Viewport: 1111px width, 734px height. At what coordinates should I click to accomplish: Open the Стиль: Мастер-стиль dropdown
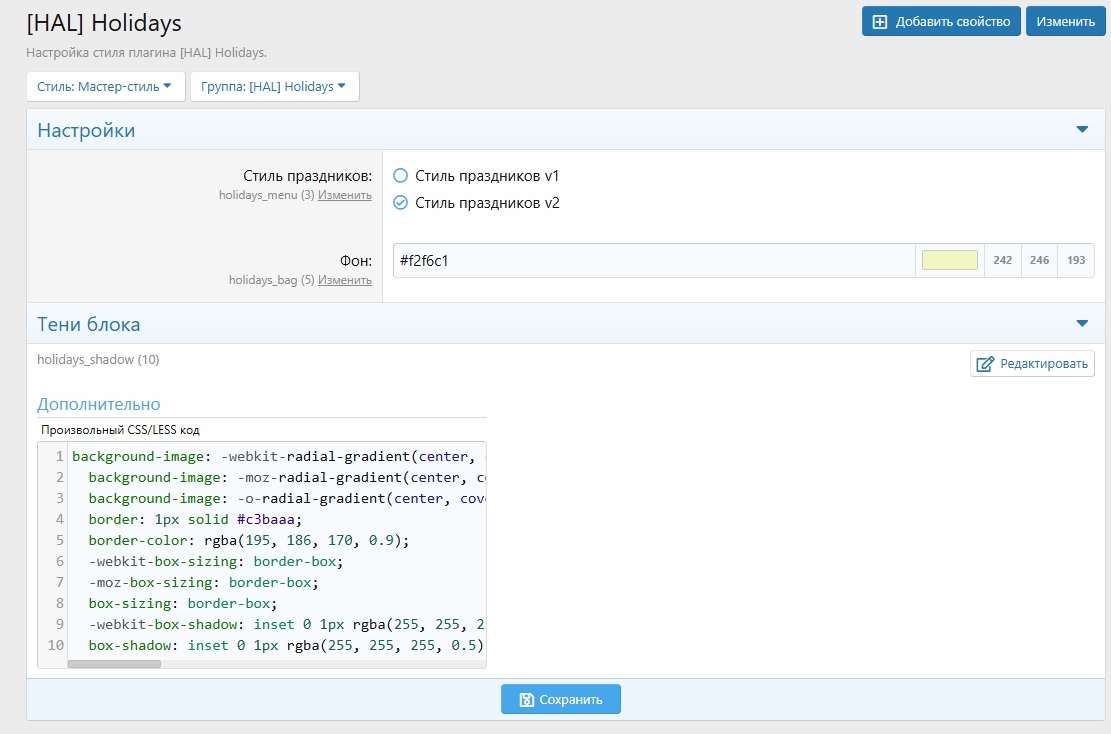click(105, 87)
